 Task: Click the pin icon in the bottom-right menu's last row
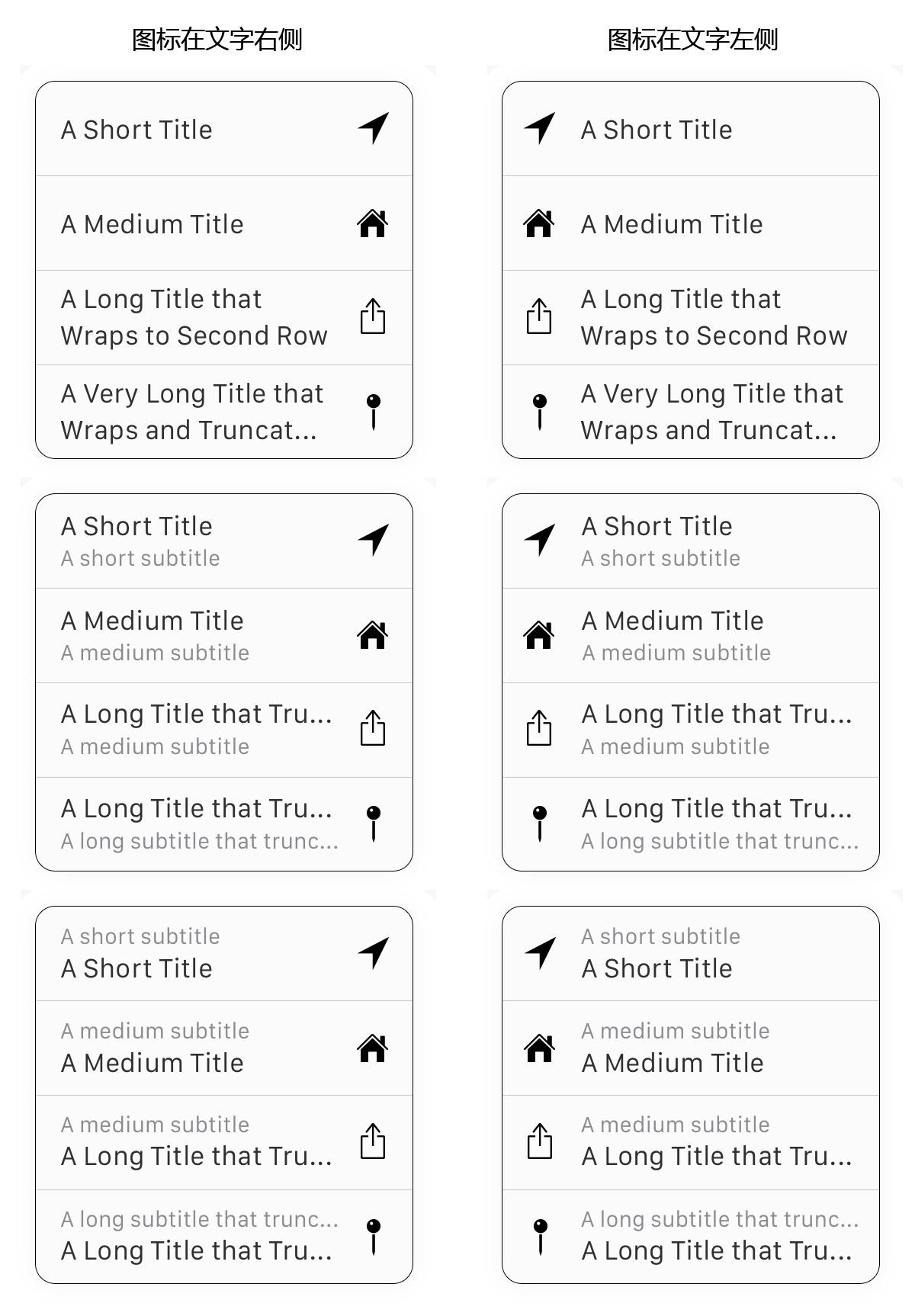(540, 1236)
